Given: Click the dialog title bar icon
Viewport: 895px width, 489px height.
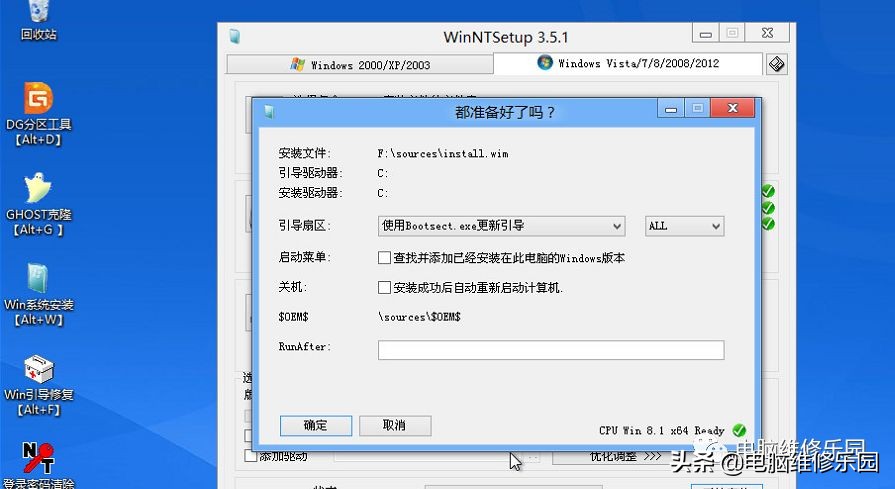Looking at the screenshot, I should (x=269, y=112).
